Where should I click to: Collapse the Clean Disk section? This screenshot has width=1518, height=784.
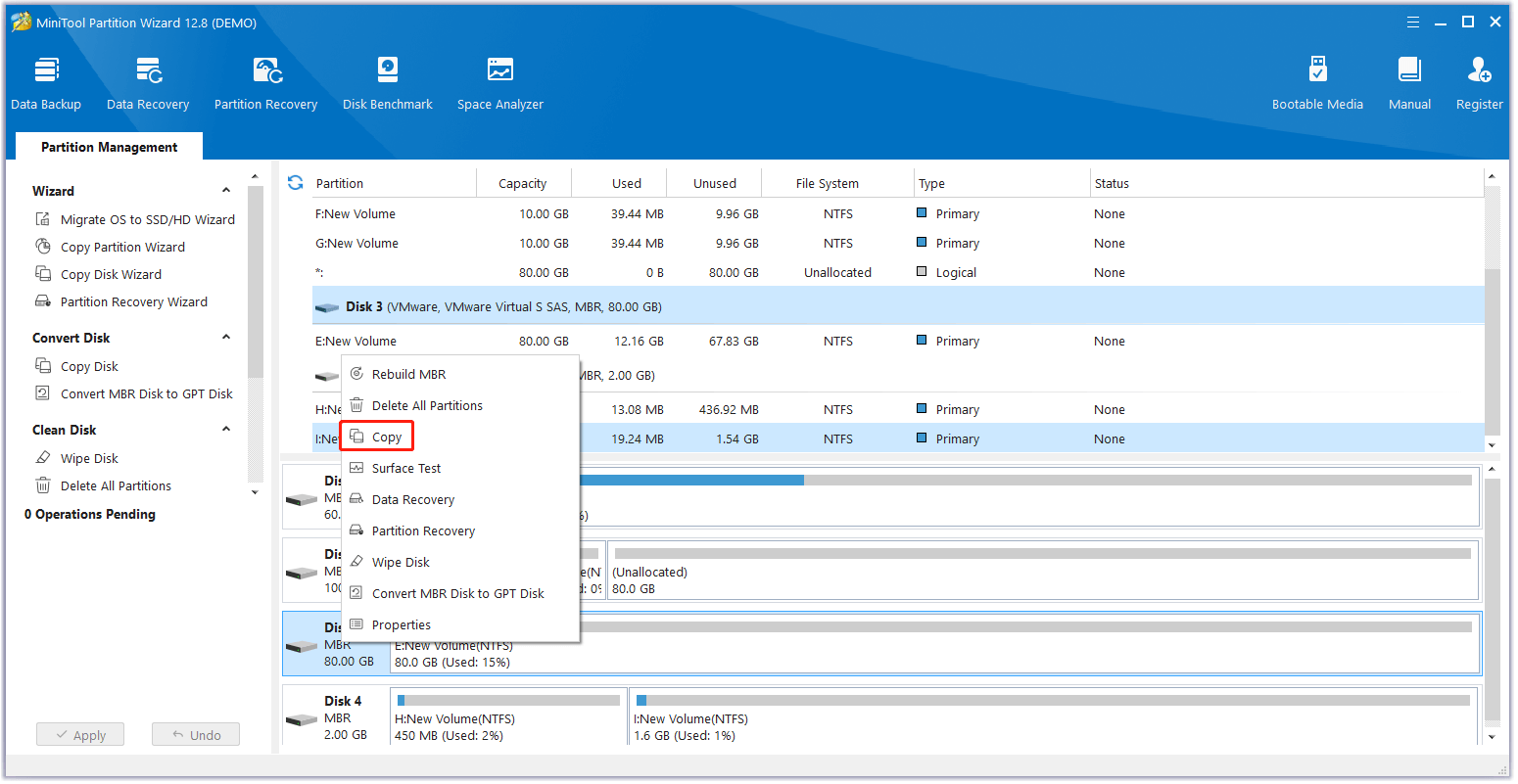(x=226, y=430)
